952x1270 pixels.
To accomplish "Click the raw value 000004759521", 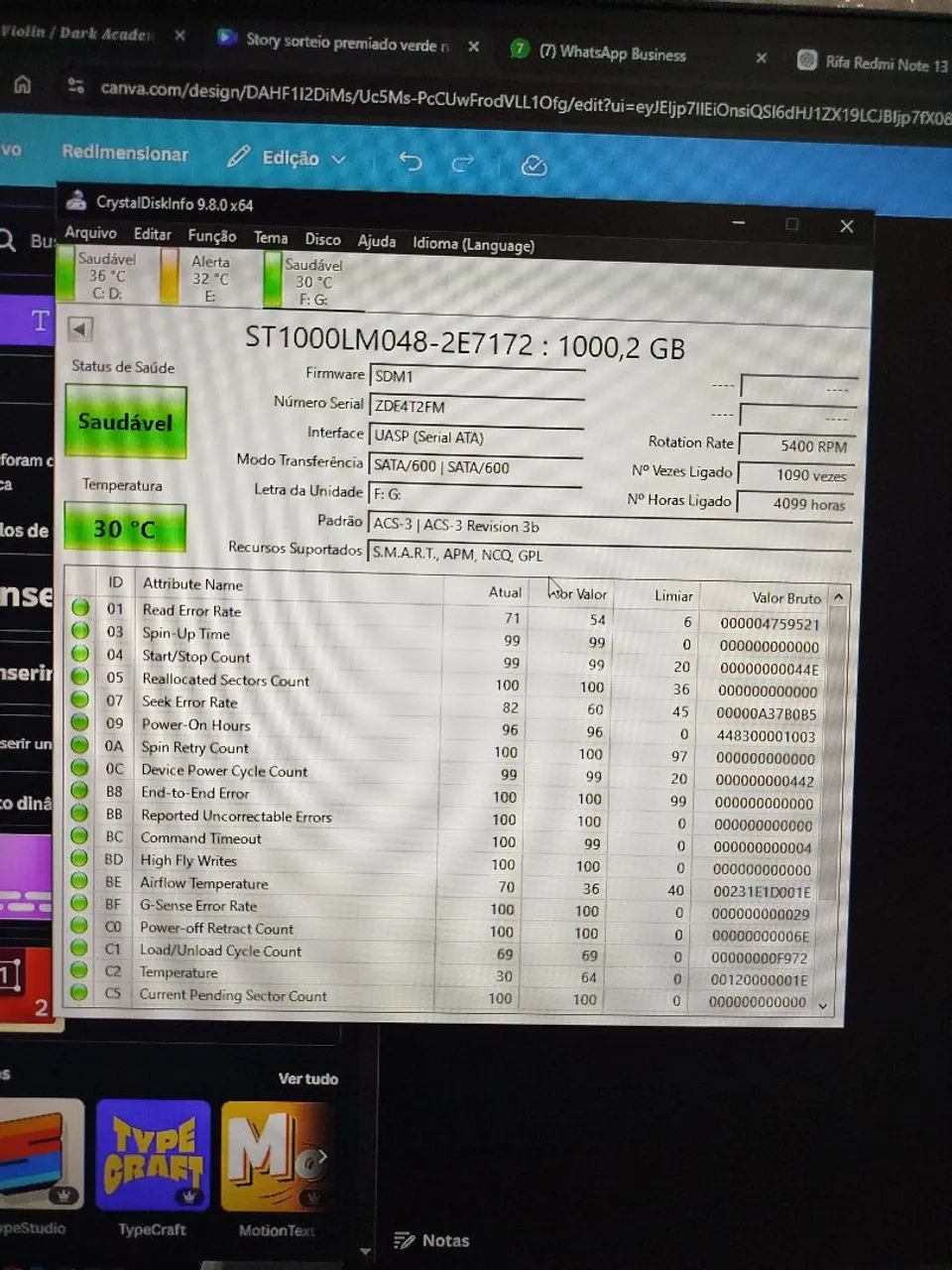I will click(770, 624).
